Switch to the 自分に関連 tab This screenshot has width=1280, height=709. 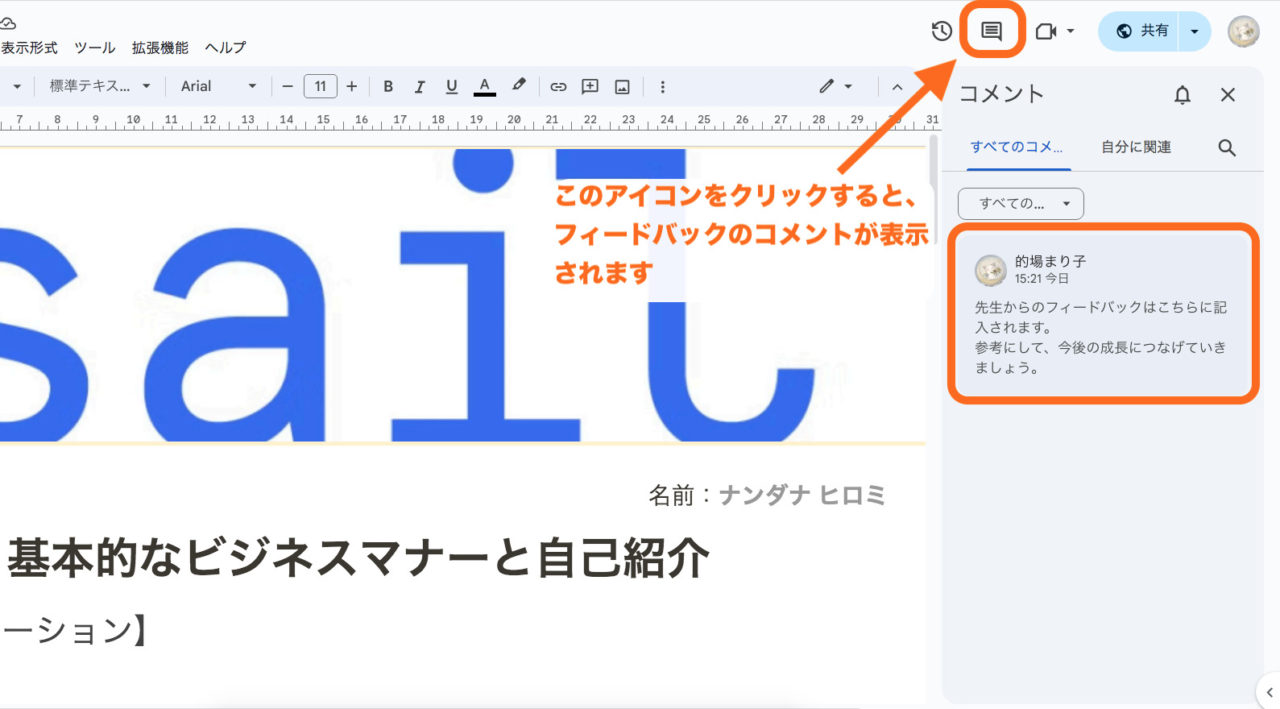coord(1136,147)
